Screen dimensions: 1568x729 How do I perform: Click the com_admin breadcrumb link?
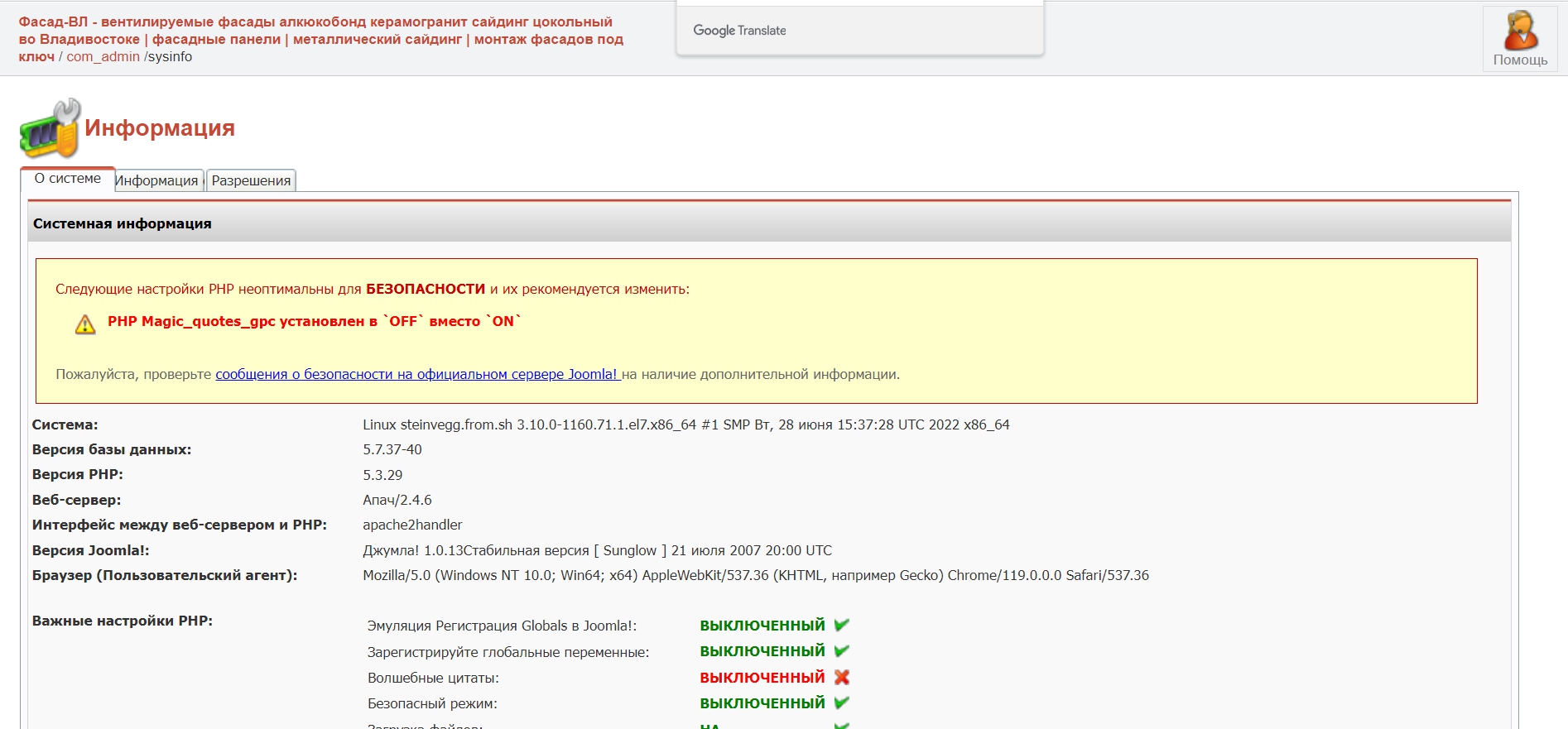click(x=103, y=56)
